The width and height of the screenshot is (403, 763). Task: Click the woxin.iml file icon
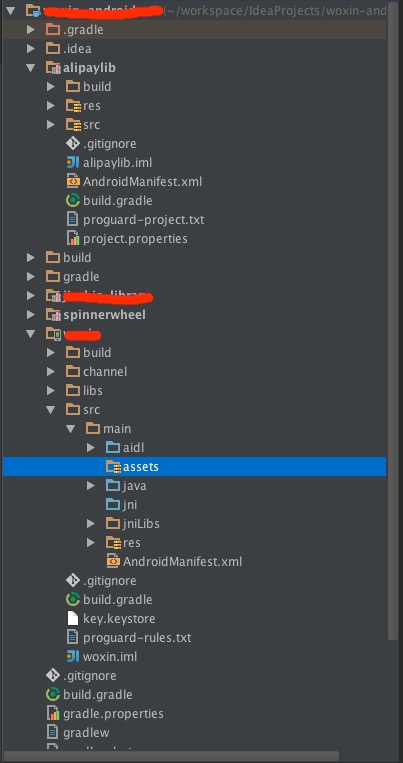[73, 656]
